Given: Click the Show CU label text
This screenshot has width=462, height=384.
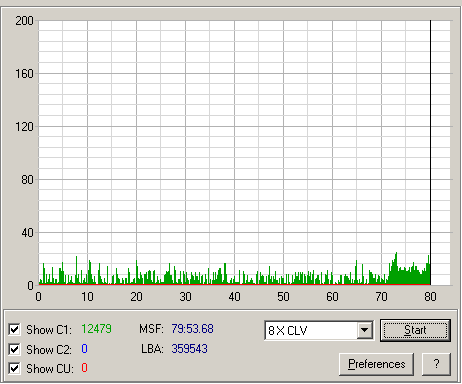Looking at the screenshot, I should [50, 369].
